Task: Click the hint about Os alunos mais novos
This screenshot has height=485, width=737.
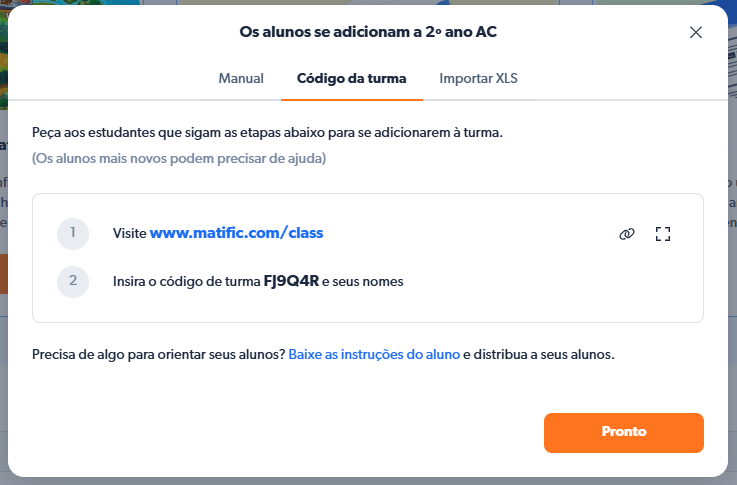Action: point(179,158)
